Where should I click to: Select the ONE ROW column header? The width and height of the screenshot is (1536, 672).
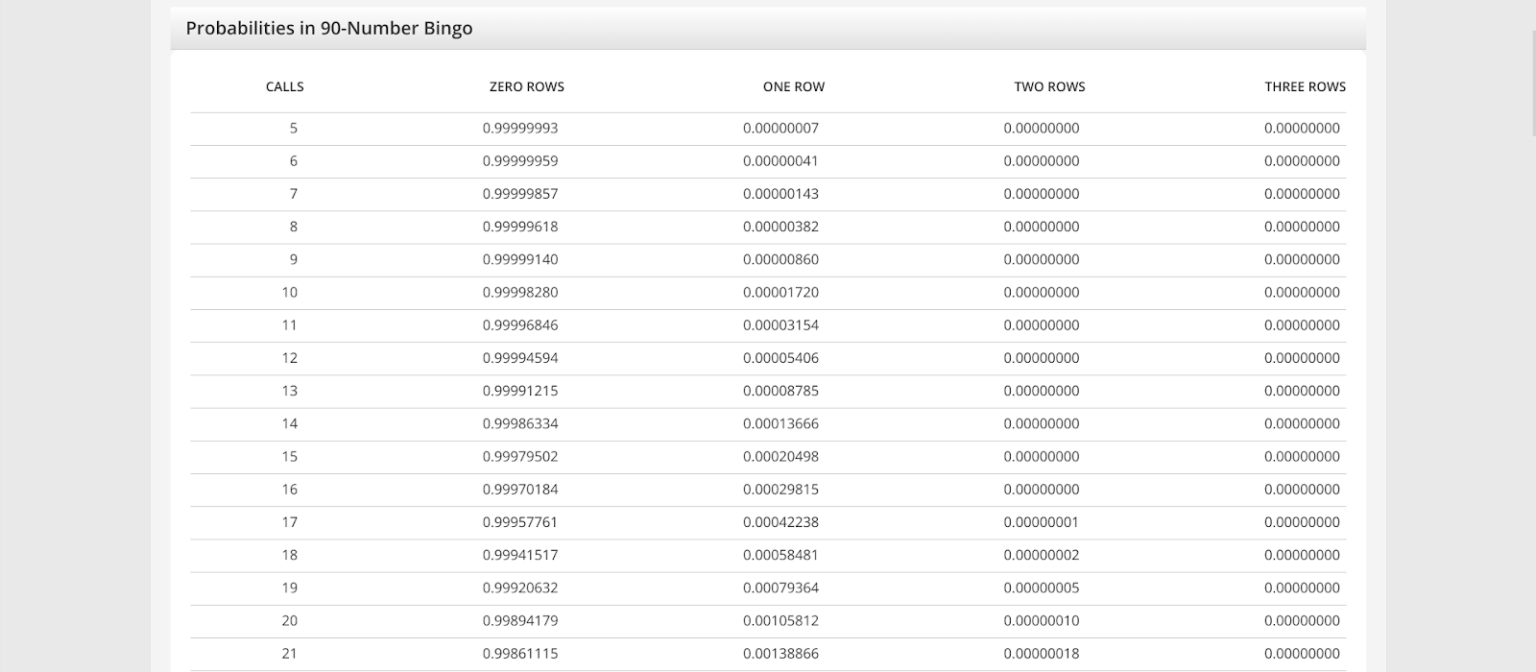coord(793,87)
